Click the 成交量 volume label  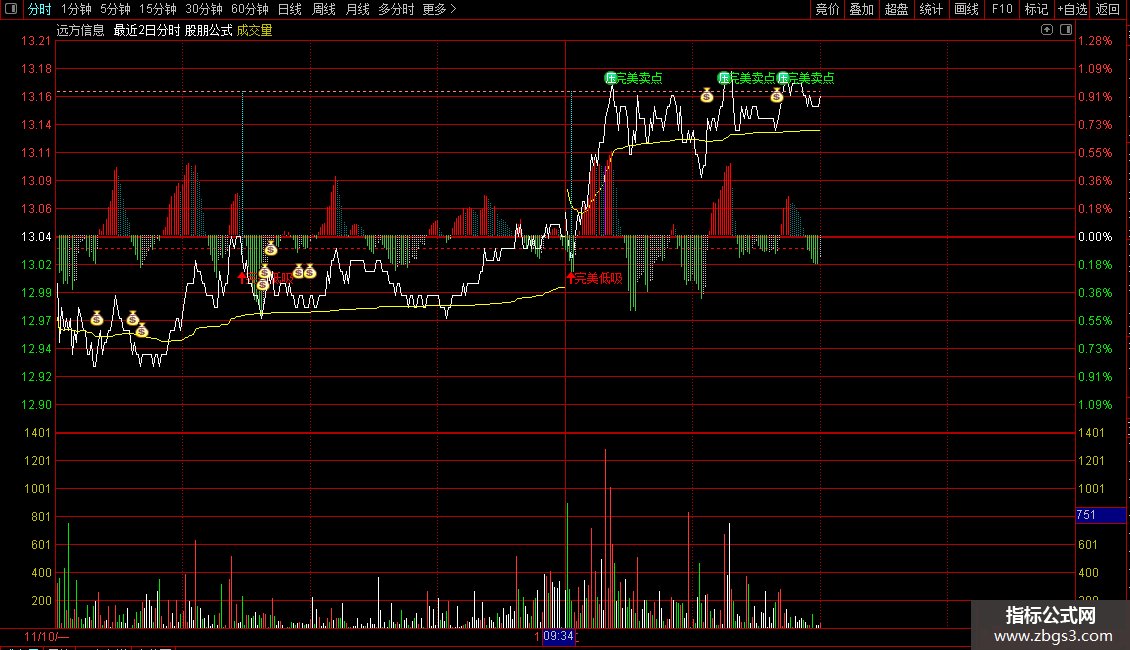click(x=254, y=30)
